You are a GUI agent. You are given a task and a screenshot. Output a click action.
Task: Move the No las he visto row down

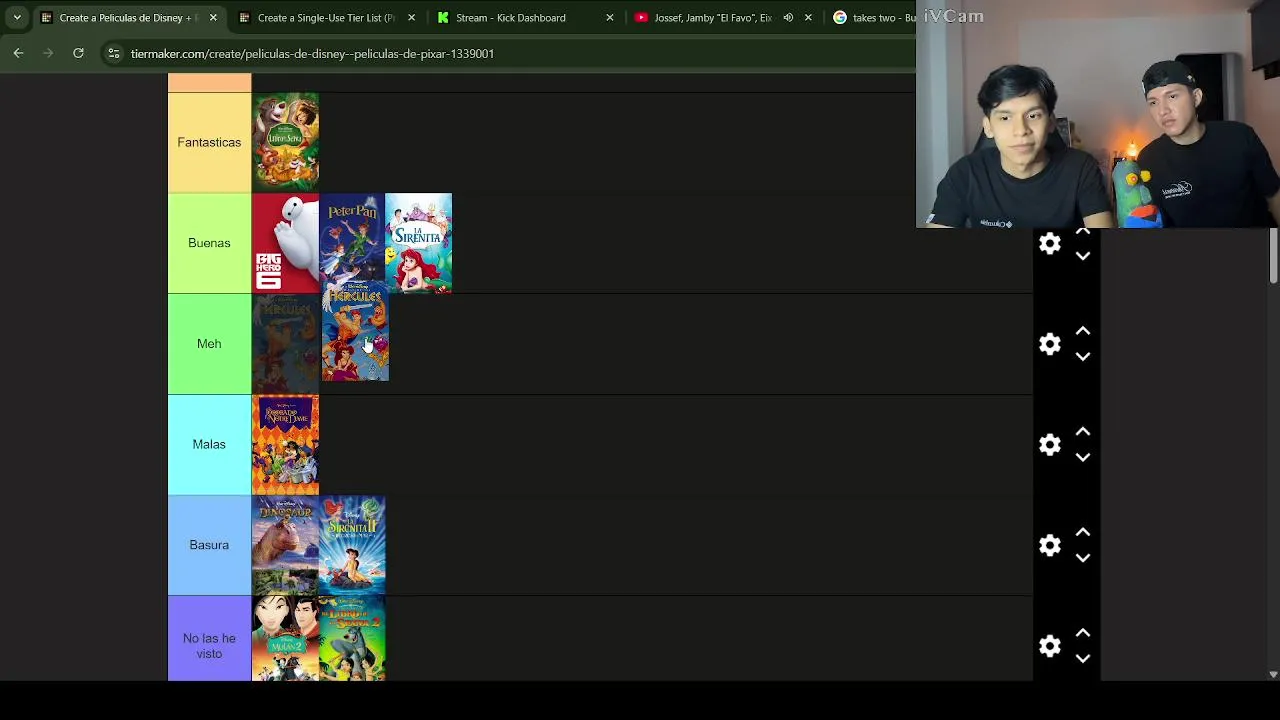1082,659
